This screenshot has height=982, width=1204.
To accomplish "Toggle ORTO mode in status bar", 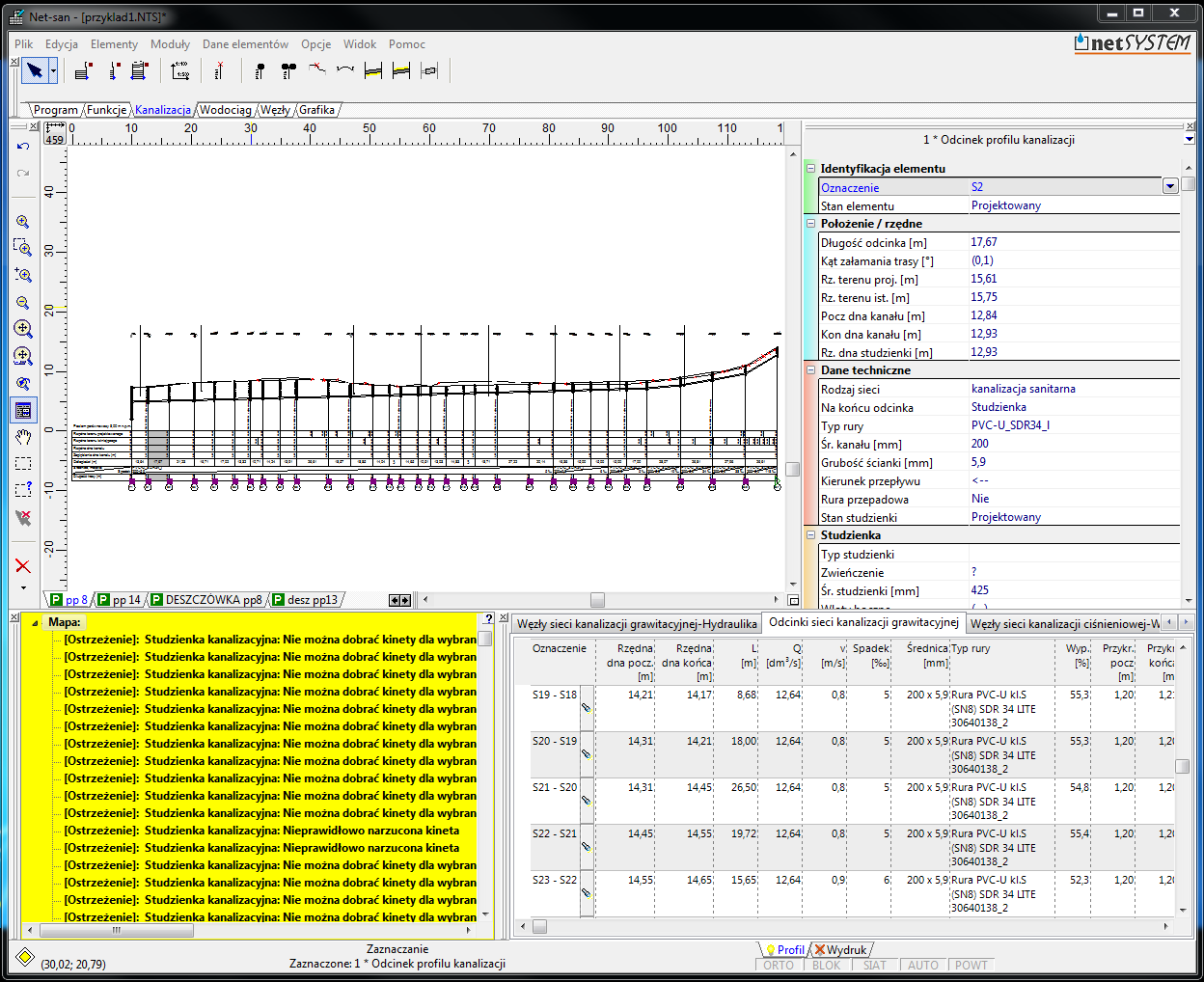I will [x=779, y=965].
